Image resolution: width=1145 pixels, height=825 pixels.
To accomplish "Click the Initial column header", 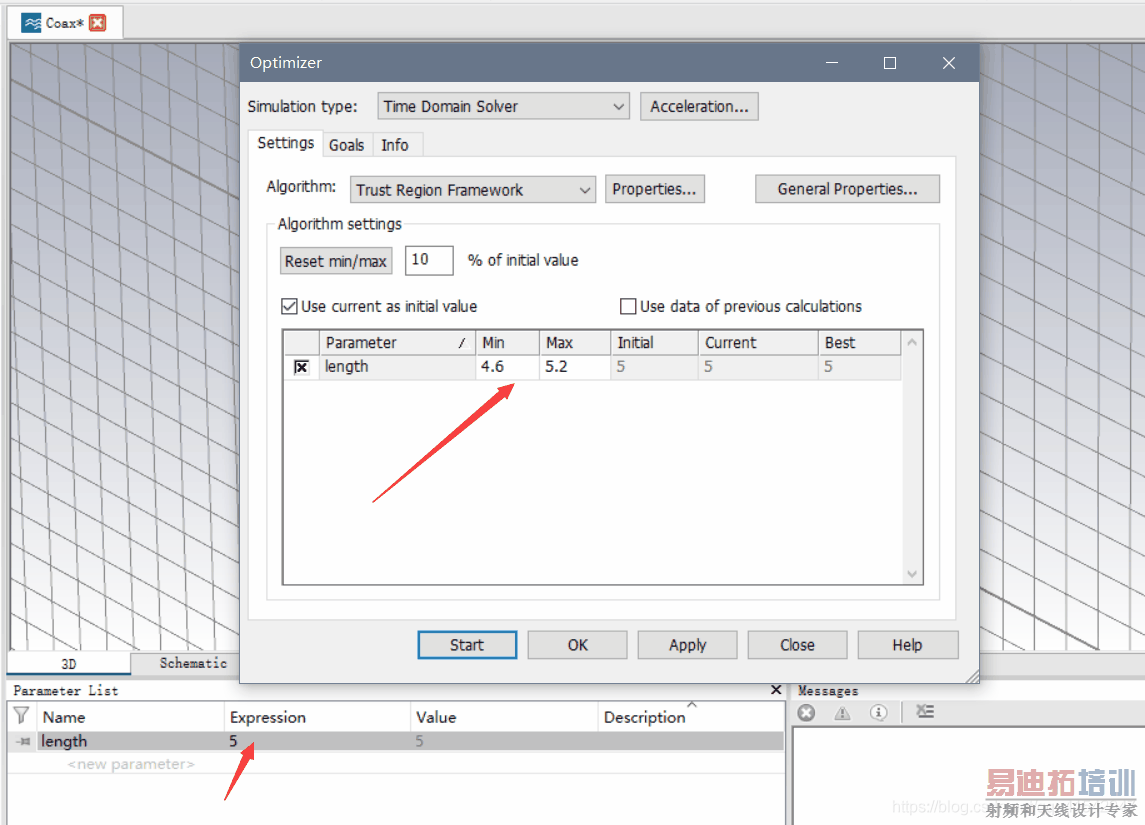I will coord(654,342).
